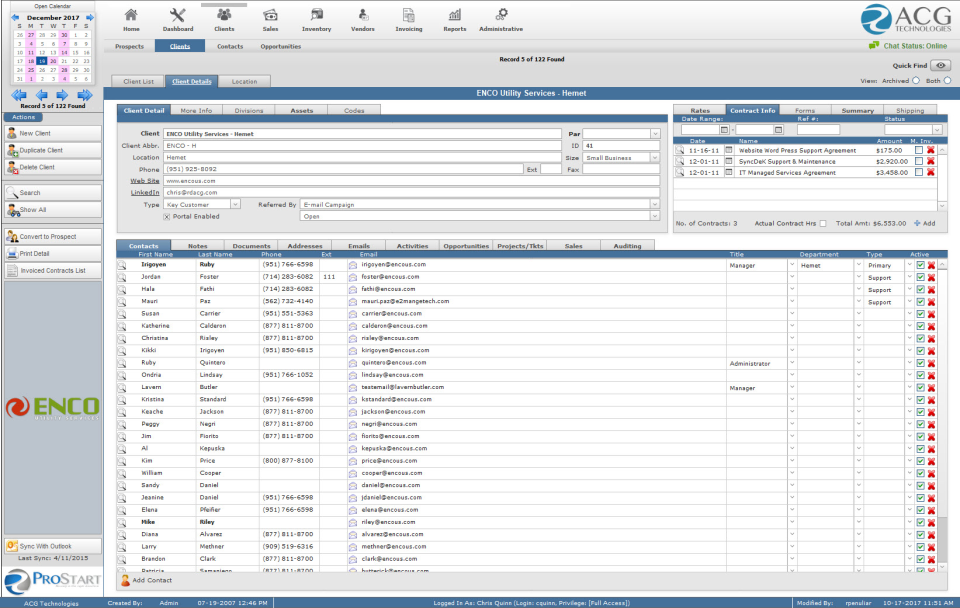Expand the Type dropdown showing Key Customer
Screen dimensions: 960x608
235,205
